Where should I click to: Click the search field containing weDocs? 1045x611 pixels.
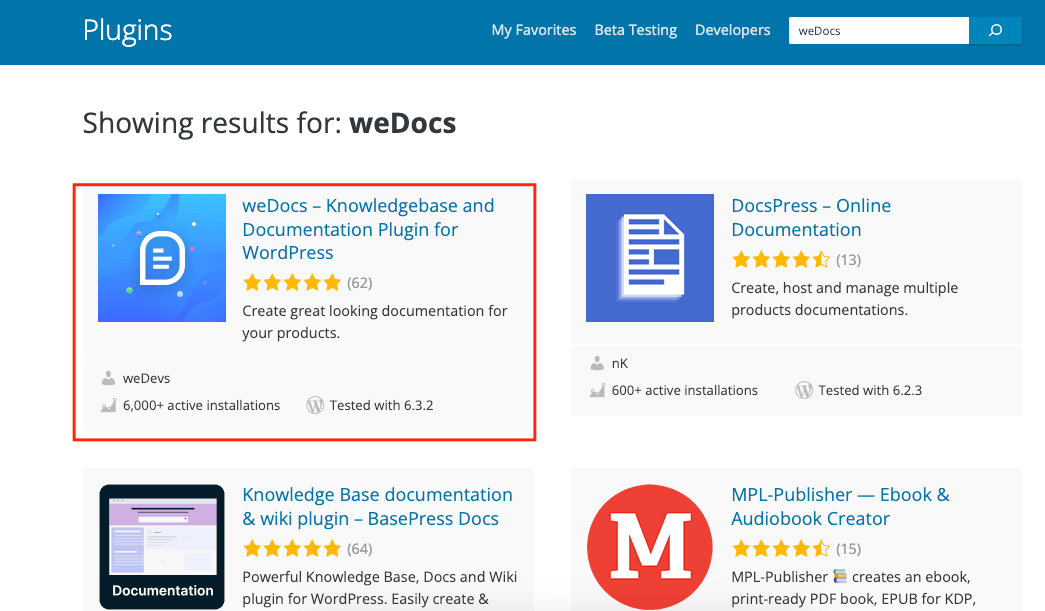pos(878,30)
